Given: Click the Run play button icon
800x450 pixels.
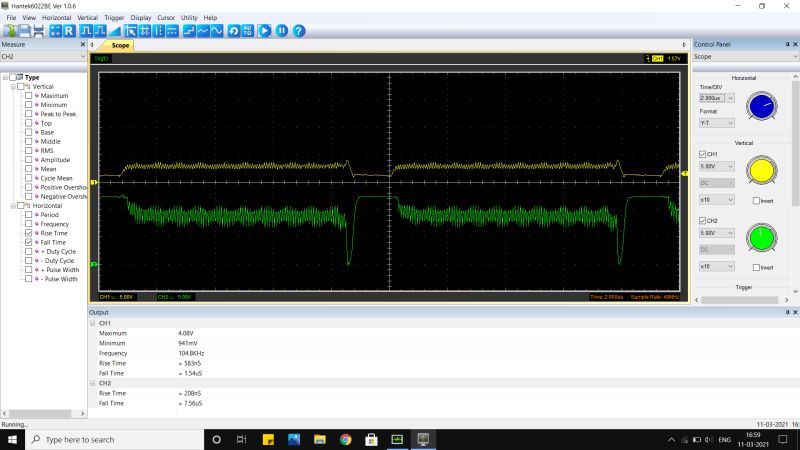Looking at the screenshot, I should 264,31.
